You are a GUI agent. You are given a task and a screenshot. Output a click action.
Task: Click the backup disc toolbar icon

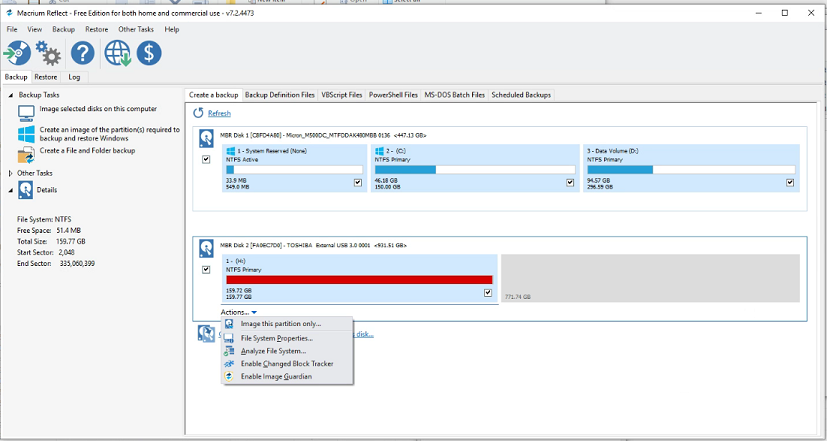[x=17, y=53]
